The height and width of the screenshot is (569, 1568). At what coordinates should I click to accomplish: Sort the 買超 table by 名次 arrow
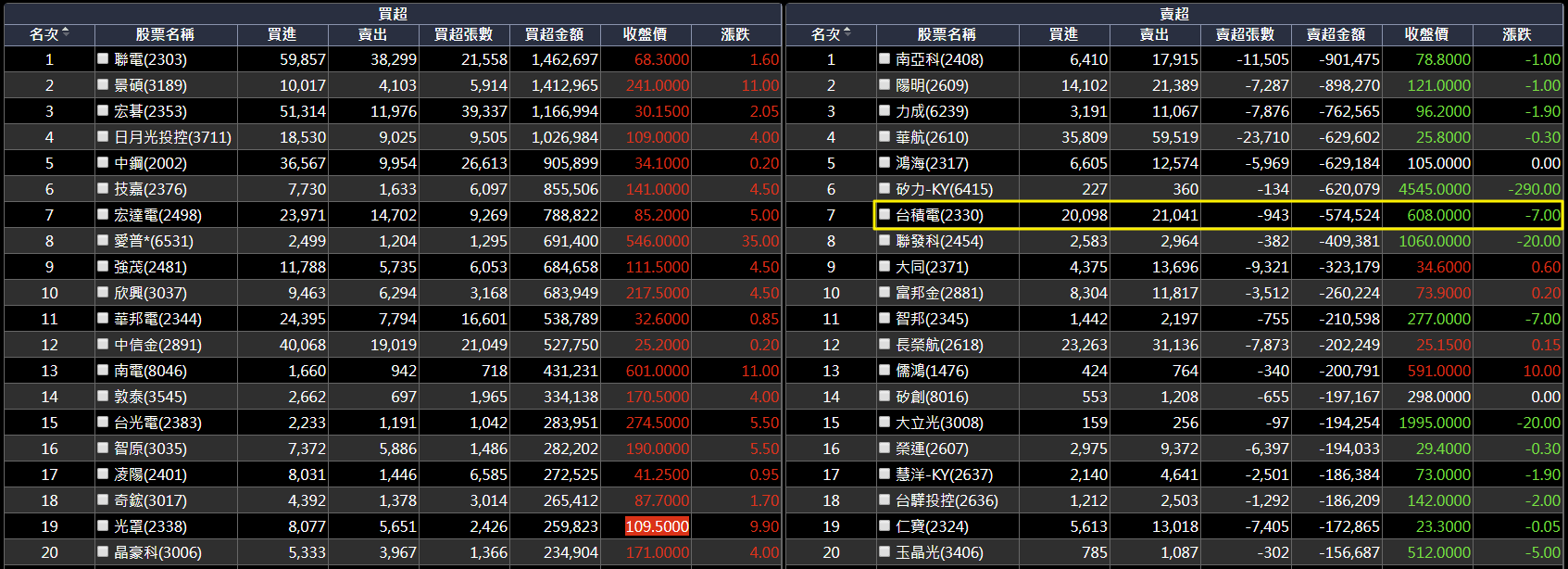[x=66, y=33]
